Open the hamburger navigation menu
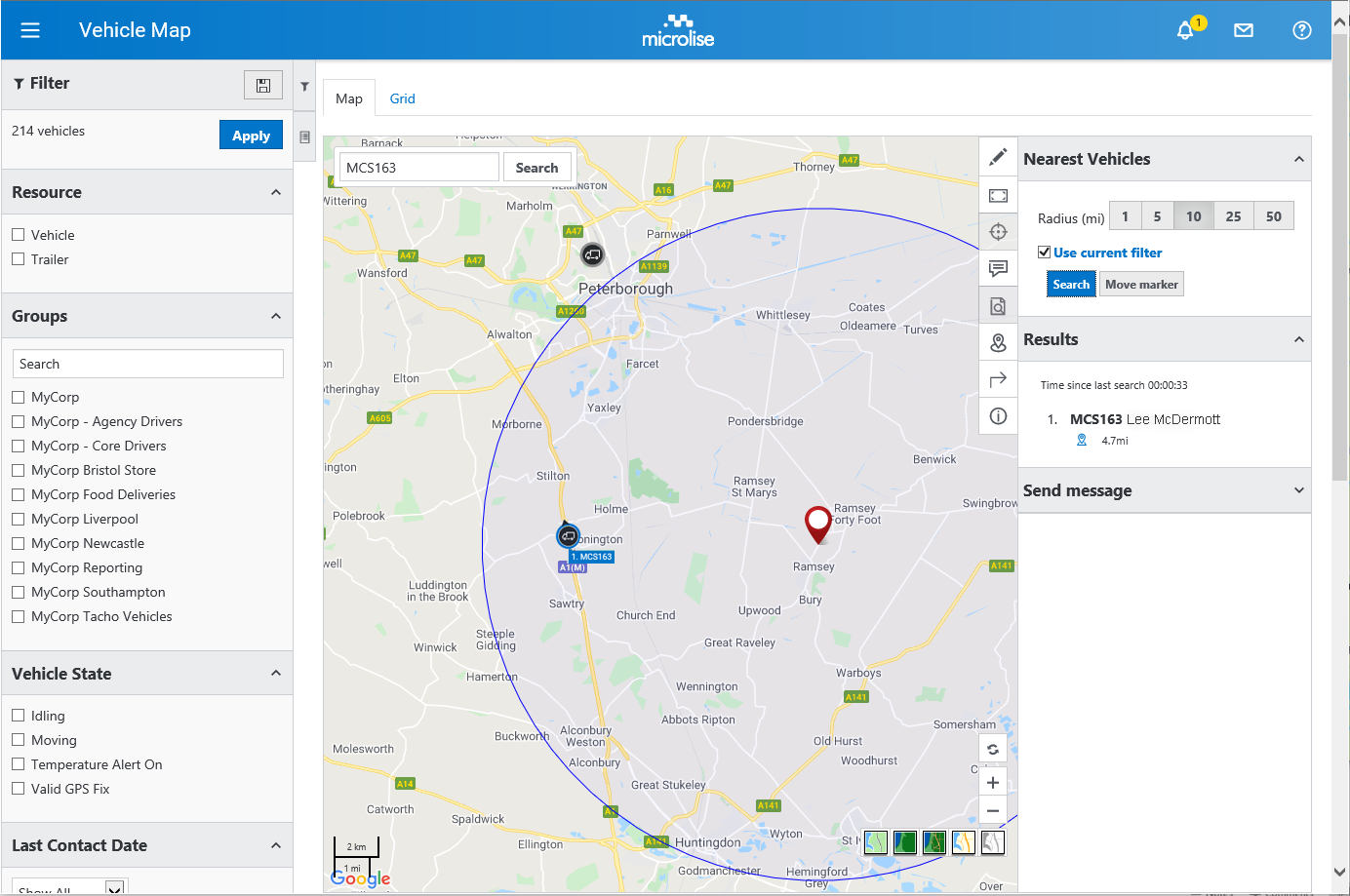 point(30,30)
